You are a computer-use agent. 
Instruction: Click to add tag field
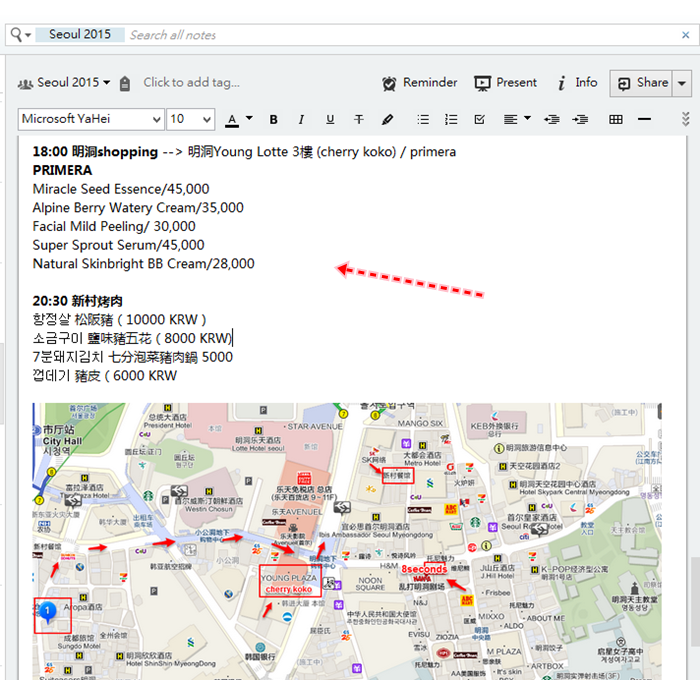pos(191,82)
